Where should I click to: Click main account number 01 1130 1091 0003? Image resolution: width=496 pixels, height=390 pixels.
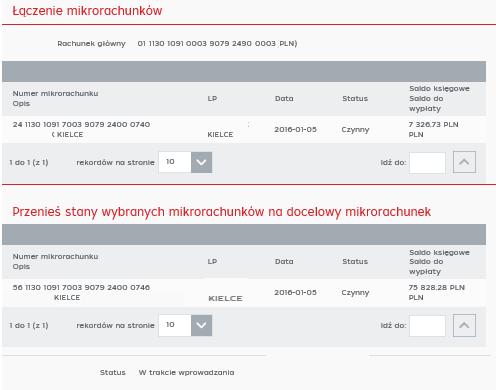(x=217, y=44)
